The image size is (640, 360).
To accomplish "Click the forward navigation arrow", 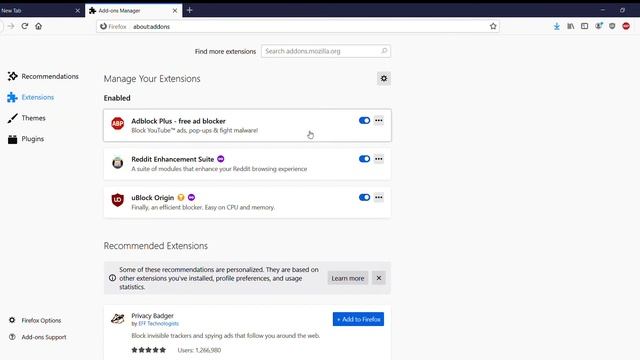I will 11,26.
